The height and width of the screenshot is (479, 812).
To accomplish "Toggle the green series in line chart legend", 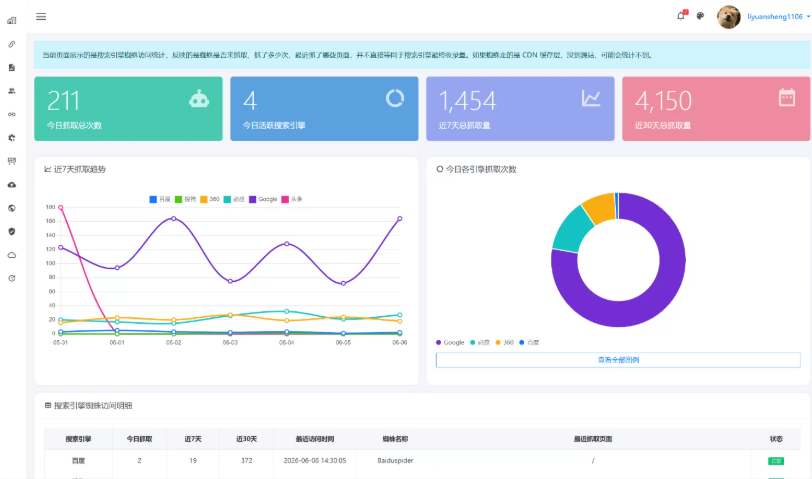I will click(185, 199).
